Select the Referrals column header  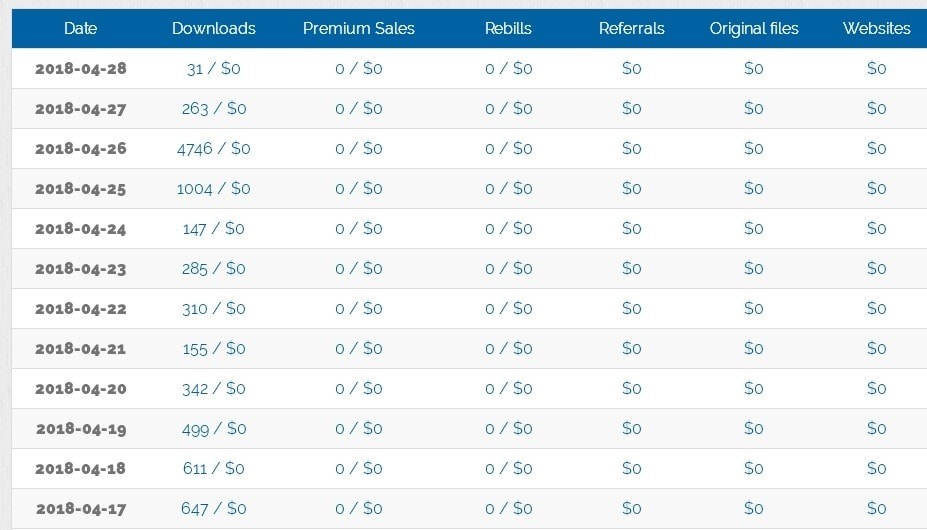[x=631, y=28]
